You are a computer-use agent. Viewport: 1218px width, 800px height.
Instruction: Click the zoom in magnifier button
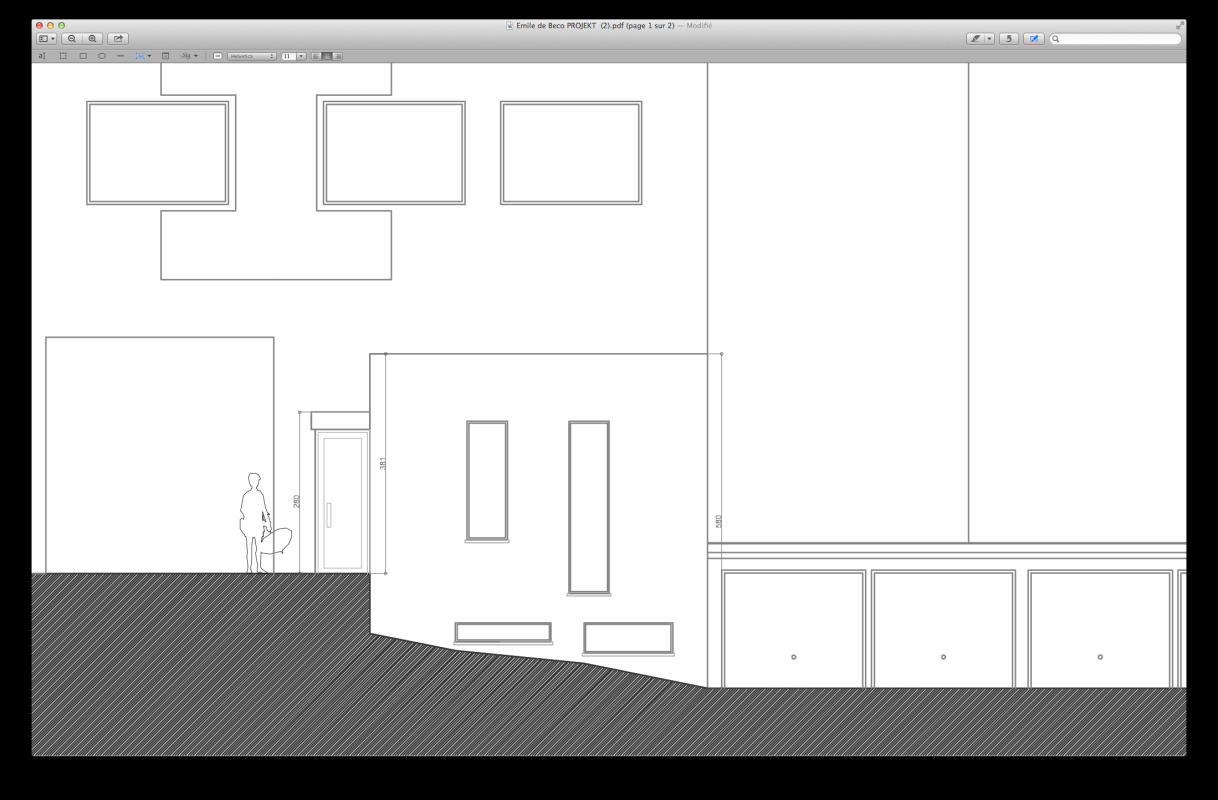(93, 39)
